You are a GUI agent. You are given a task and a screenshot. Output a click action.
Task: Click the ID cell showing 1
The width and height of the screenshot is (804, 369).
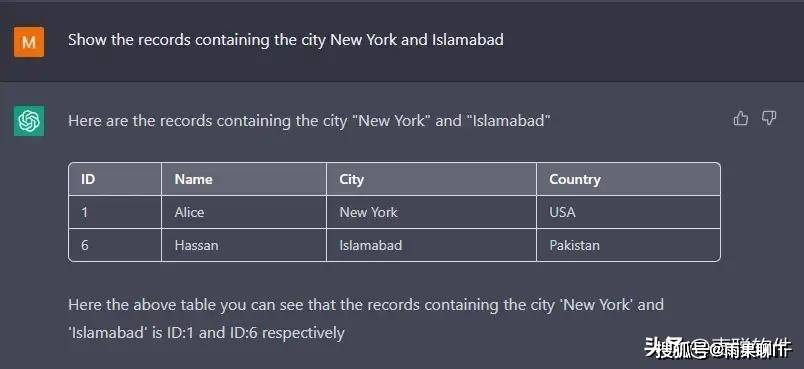pyautogui.click(x=115, y=212)
